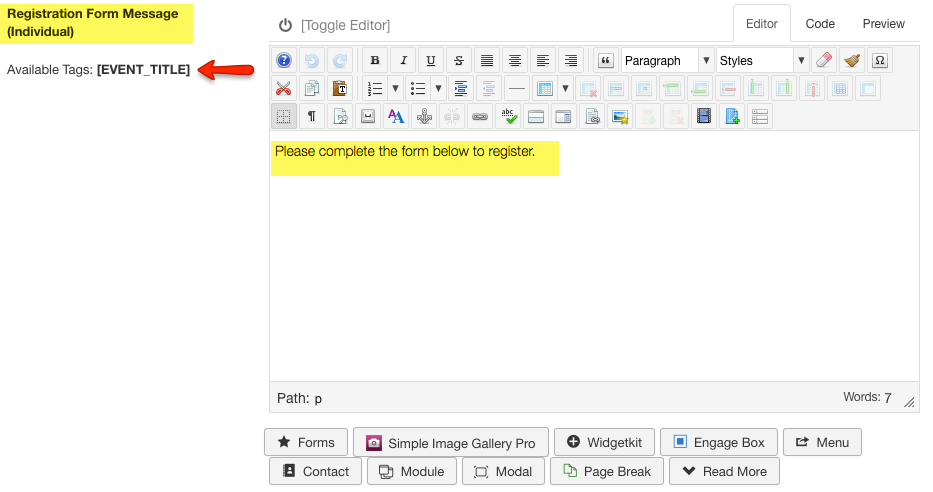Click the Insert Image picture icon

click(619, 117)
